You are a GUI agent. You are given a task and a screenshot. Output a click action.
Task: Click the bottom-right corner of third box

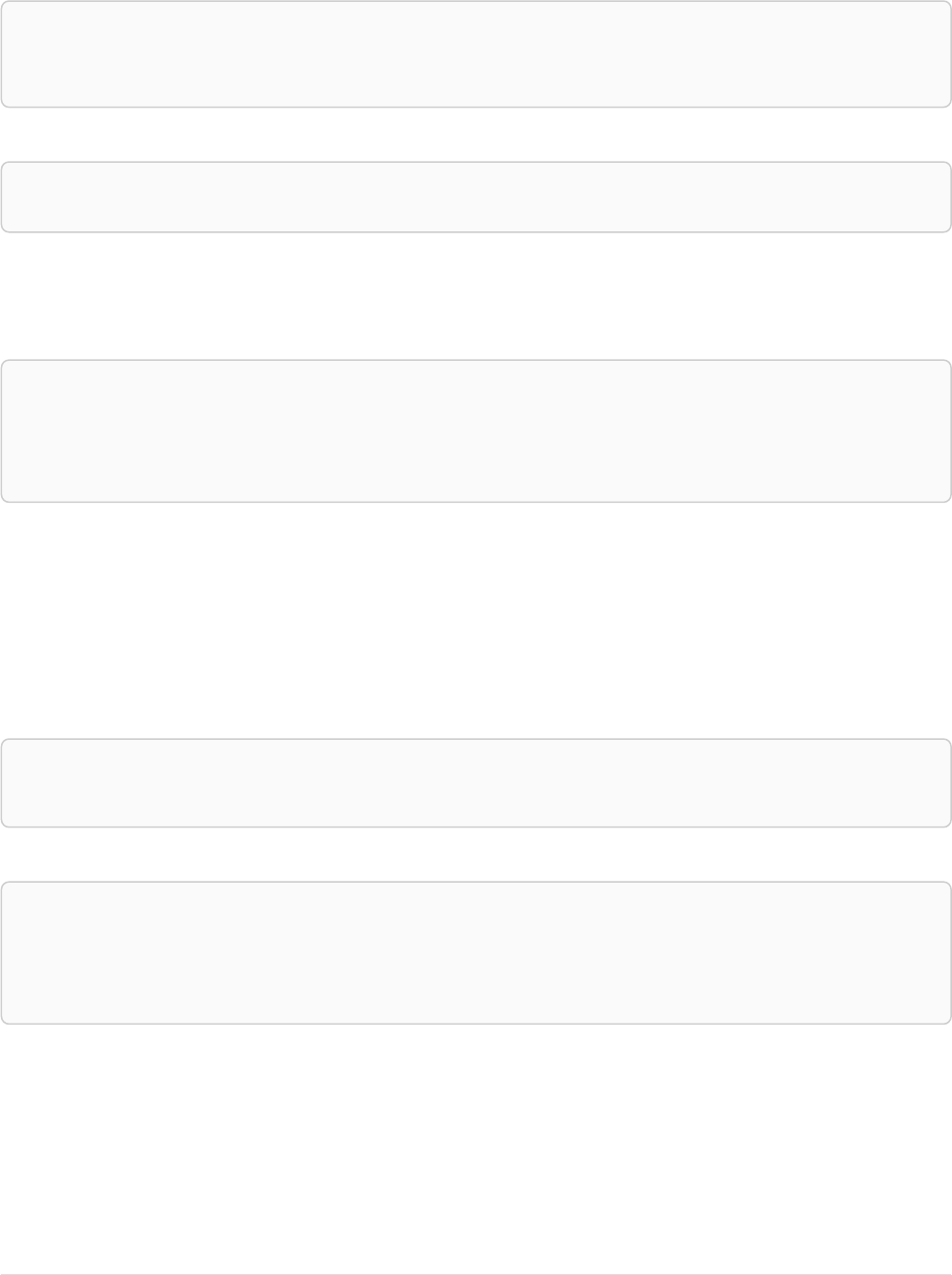[948, 499]
